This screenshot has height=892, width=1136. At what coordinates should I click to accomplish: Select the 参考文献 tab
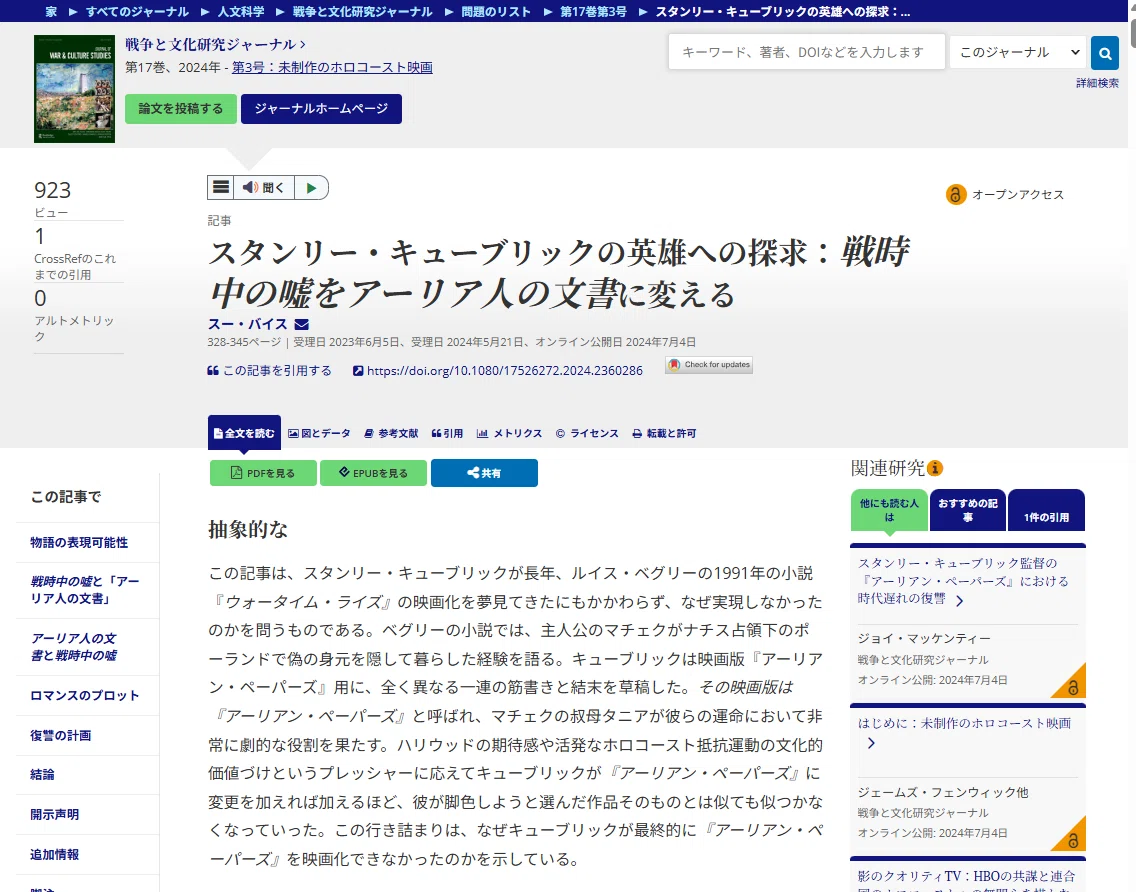point(391,433)
